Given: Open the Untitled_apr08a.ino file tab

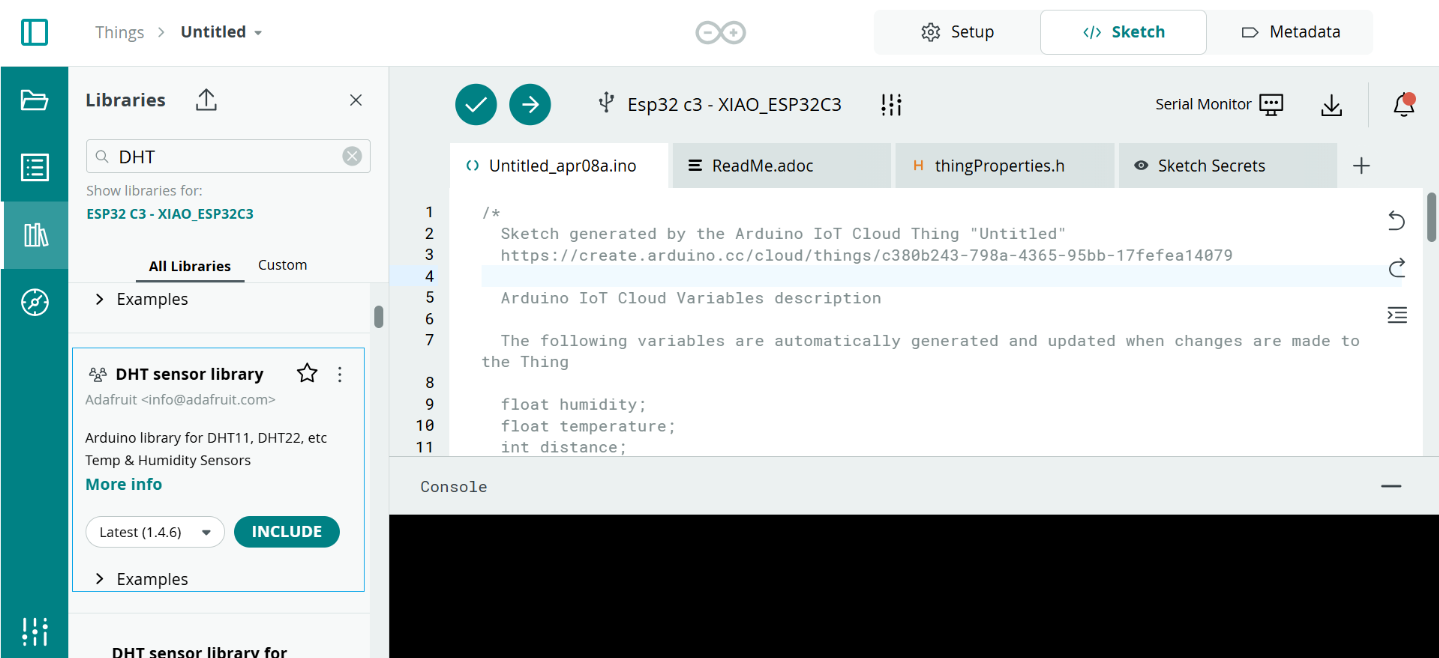Looking at the screenshot, I should (559, 166).
